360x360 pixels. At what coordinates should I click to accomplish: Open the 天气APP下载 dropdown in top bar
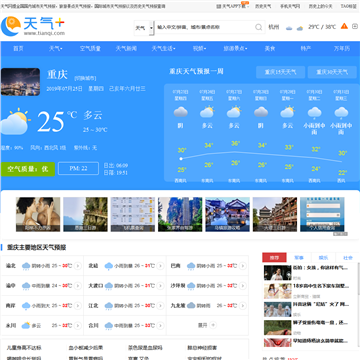point(233,6)
